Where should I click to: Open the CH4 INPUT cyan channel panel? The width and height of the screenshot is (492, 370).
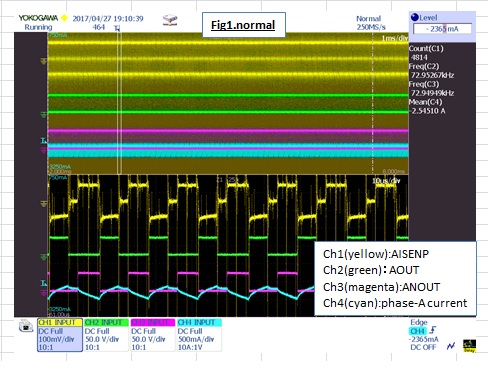click(199, 335)
